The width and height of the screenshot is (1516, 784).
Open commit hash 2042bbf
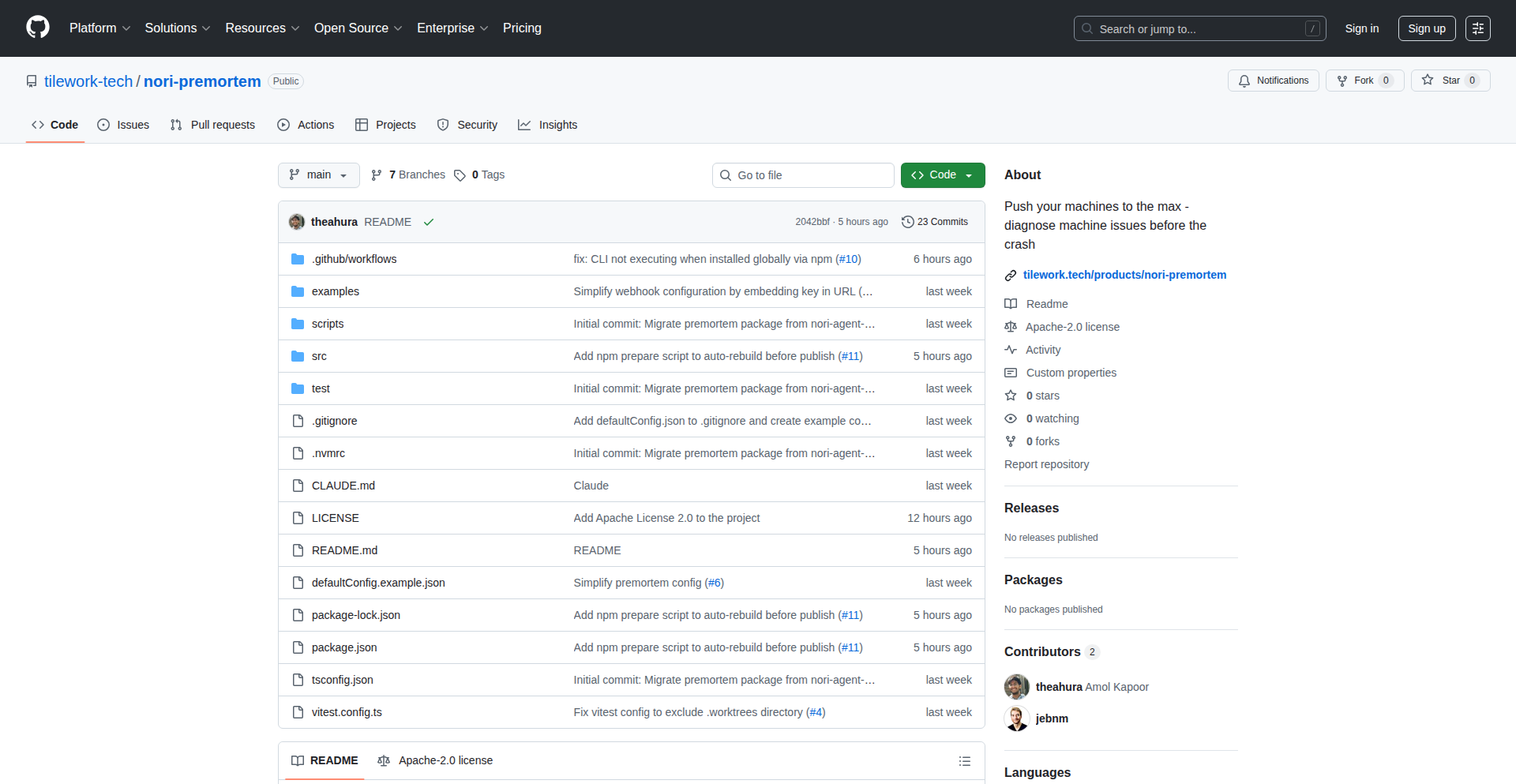[x=812, y=222]
